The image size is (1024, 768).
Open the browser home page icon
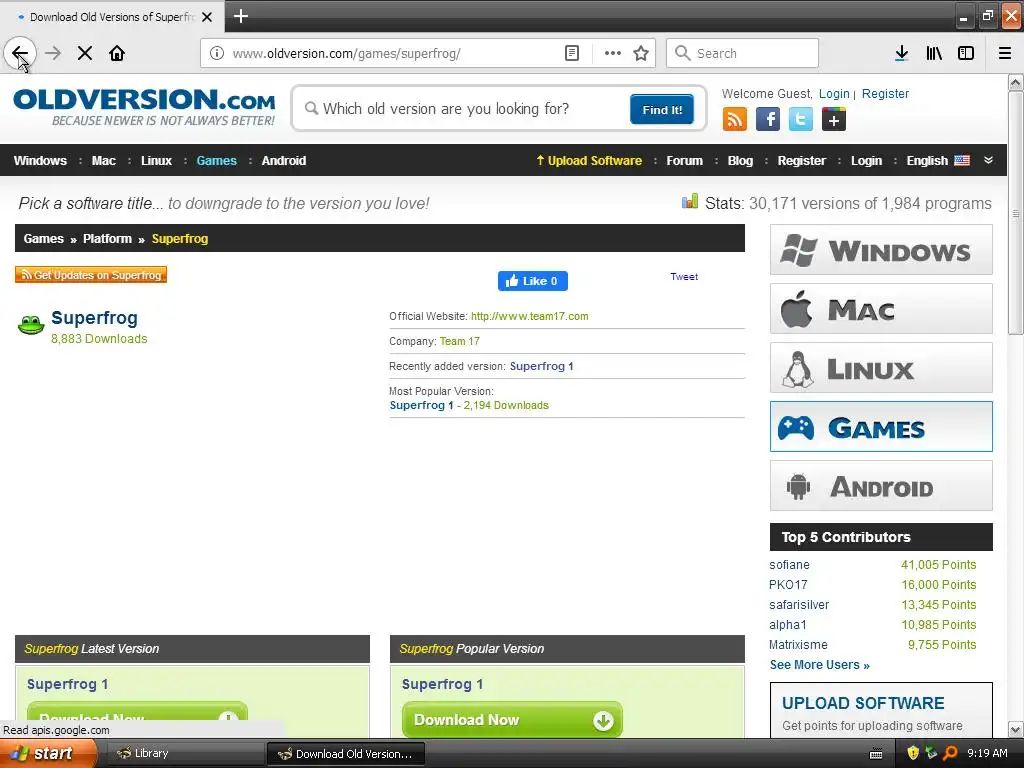(117, 54)
